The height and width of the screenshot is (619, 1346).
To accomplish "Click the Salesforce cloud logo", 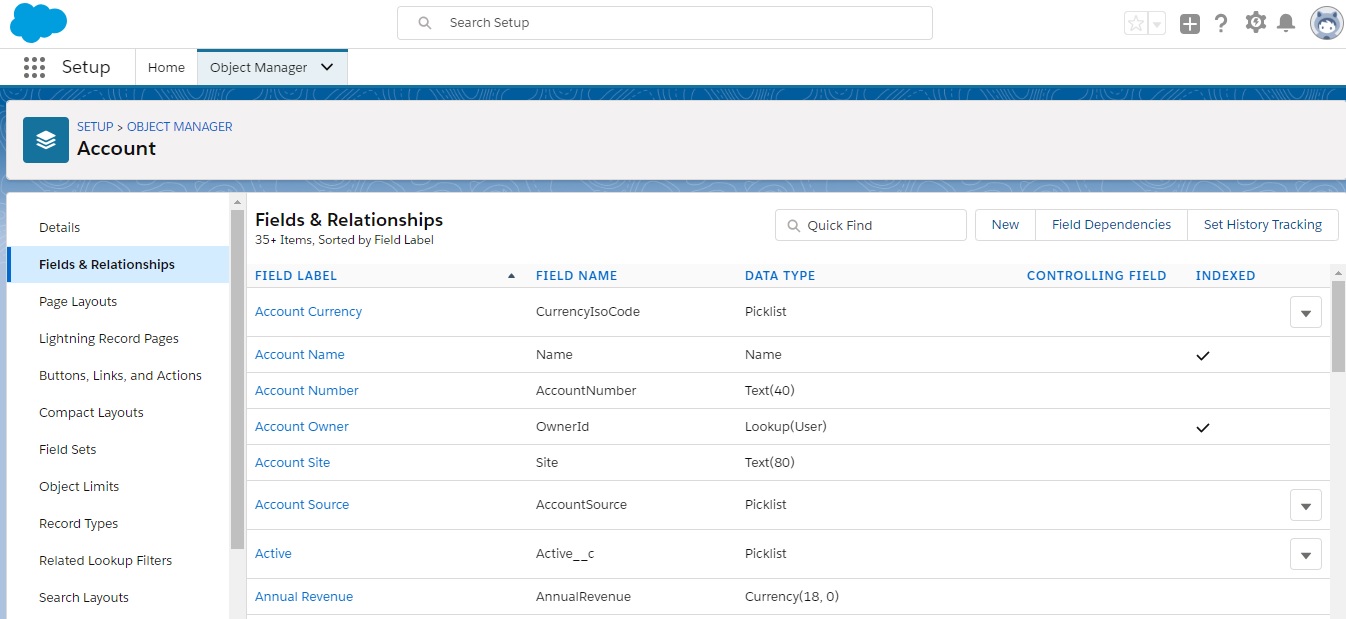I will click(38, 22).
